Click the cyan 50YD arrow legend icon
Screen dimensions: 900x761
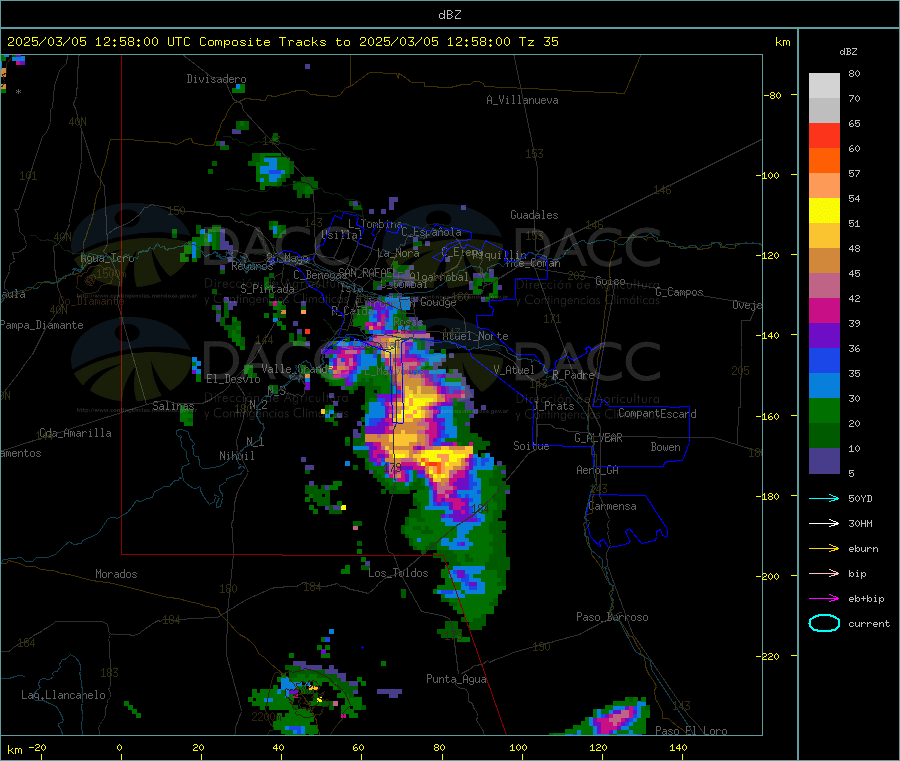pos(824,498)
